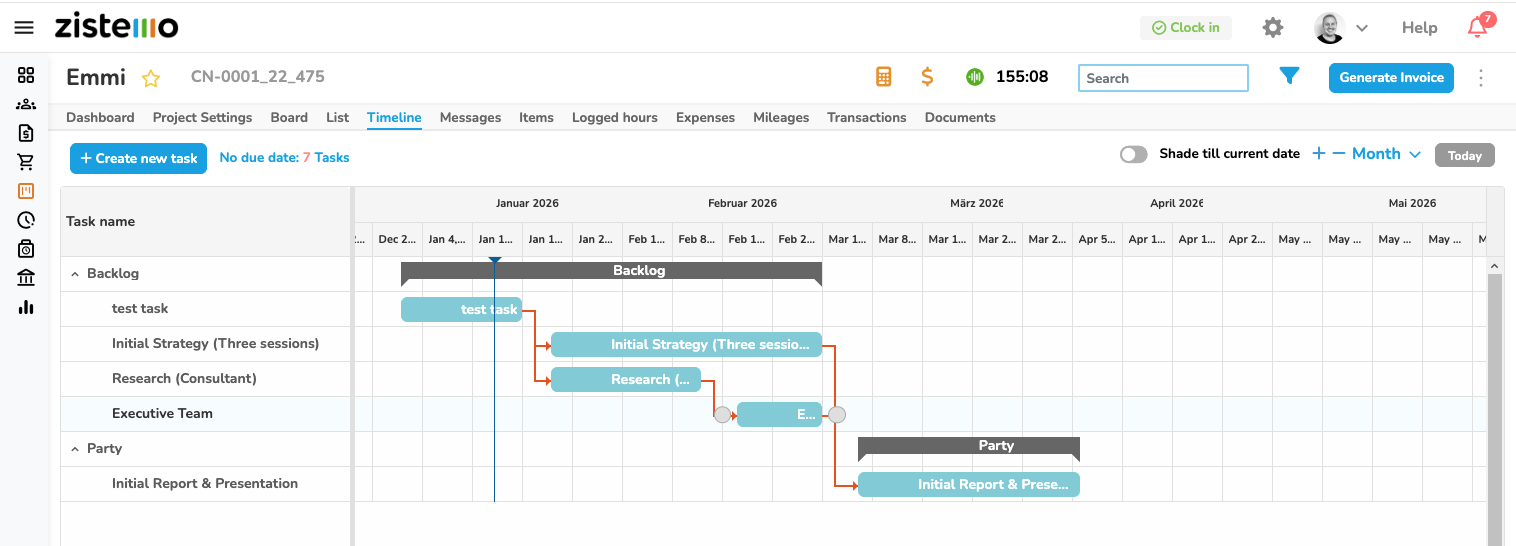1516x546 pixels.
Task: Collapse the Backlog group
Action: click(x=75, y=274)
